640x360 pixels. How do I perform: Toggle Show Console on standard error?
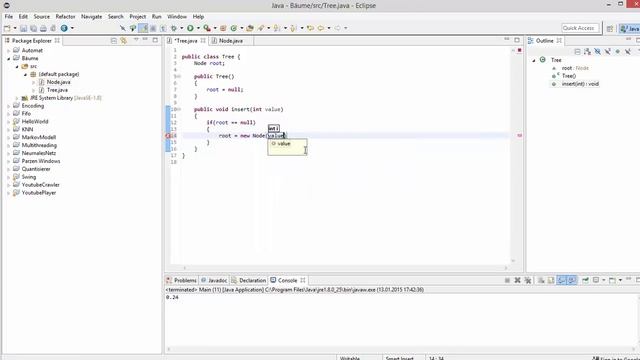point(572,280)
